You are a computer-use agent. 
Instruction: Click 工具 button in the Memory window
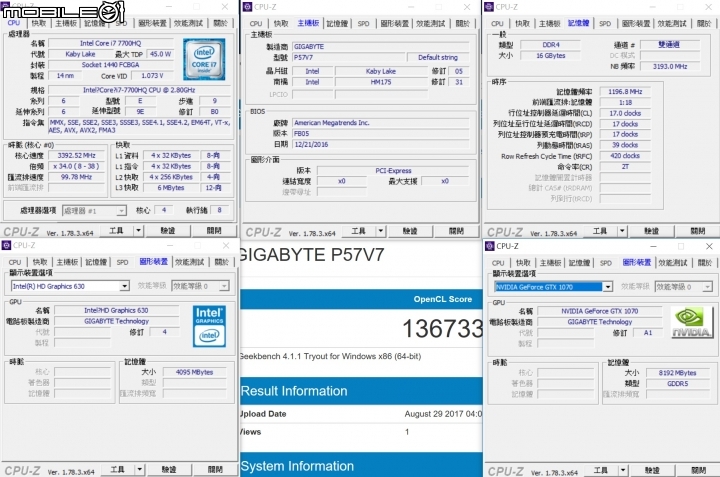pos(600,231)
